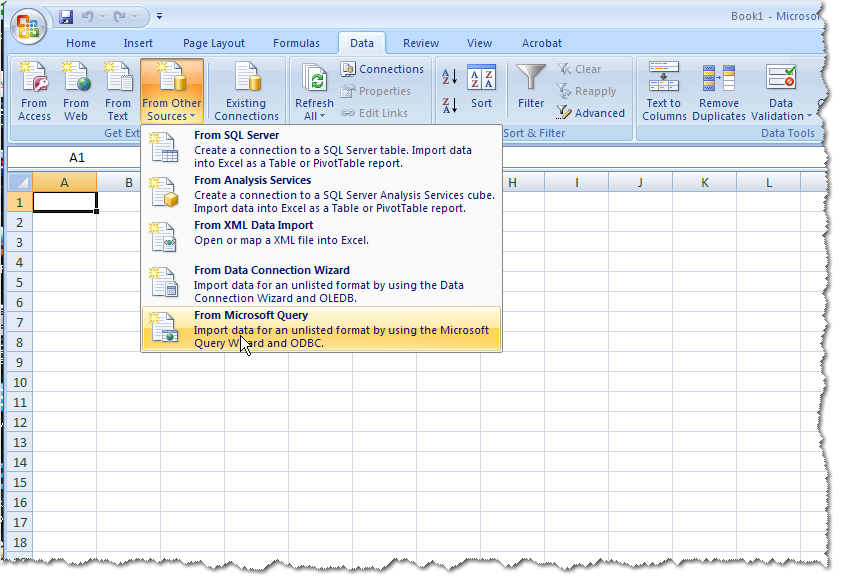
Task: Select column K header
Action: click(x=705, y=183)
